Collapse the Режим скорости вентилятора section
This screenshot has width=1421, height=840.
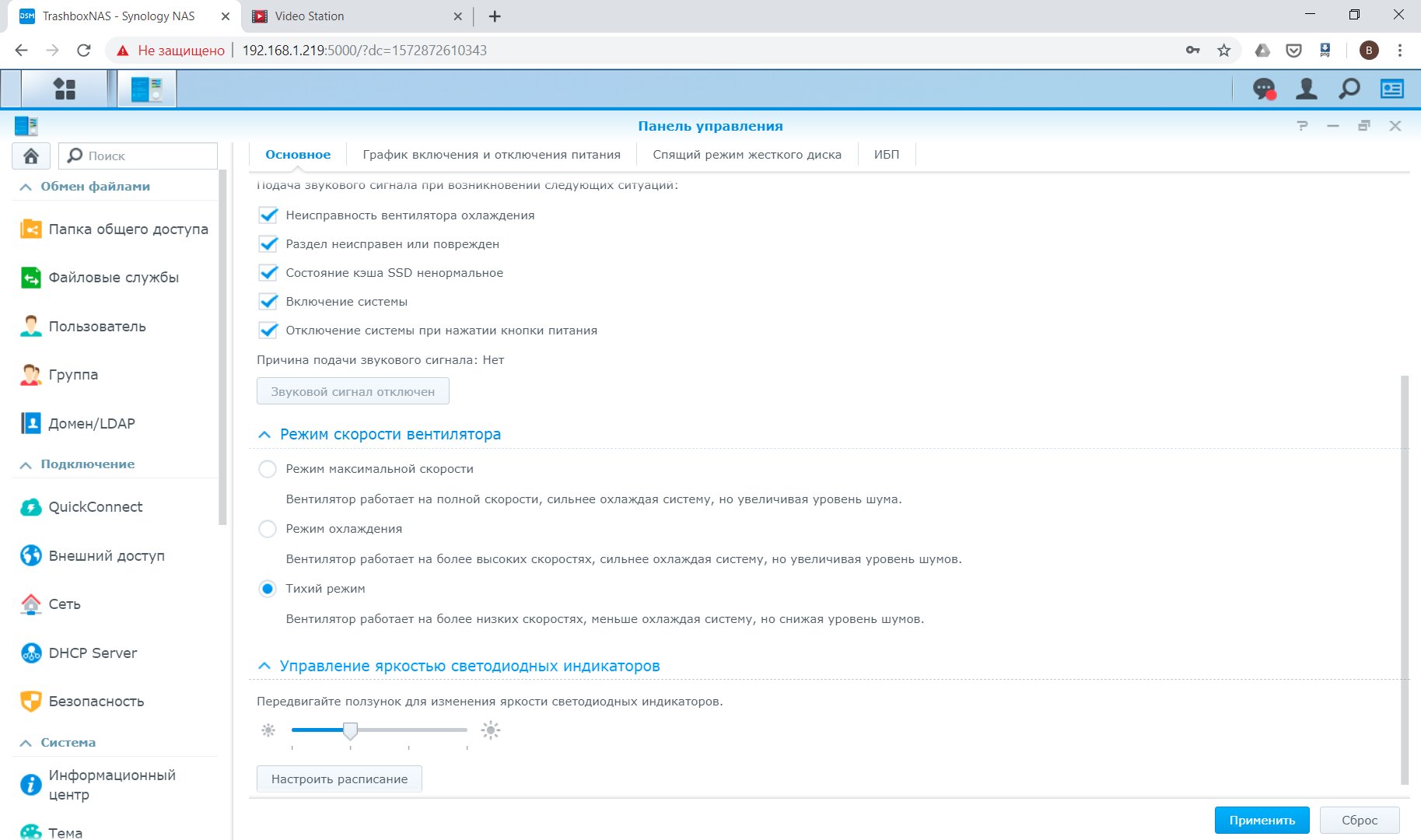tap(264, 435)
